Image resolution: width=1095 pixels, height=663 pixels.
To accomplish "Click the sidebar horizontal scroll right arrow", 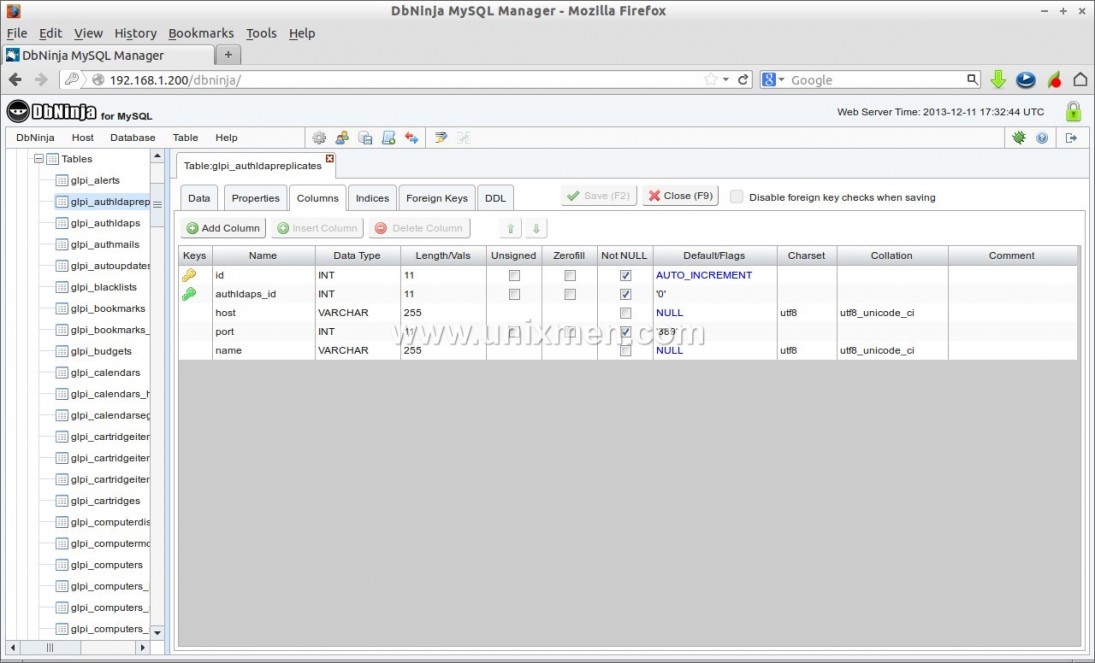I will (x=142, y=648).
